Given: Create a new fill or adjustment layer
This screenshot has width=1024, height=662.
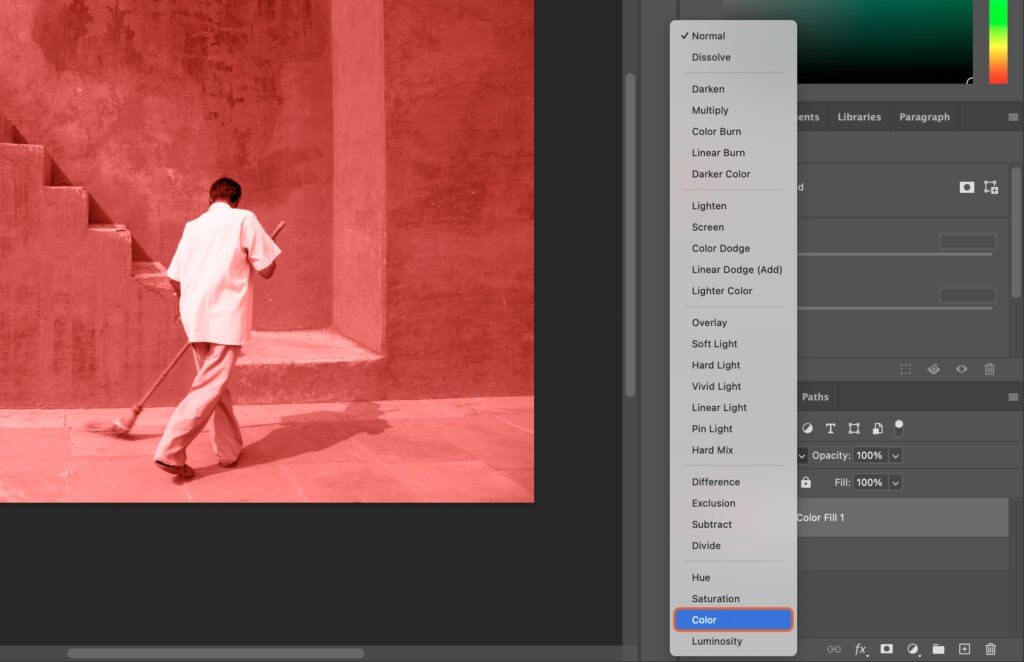Looking at the screenshot, I should [913, 648].
